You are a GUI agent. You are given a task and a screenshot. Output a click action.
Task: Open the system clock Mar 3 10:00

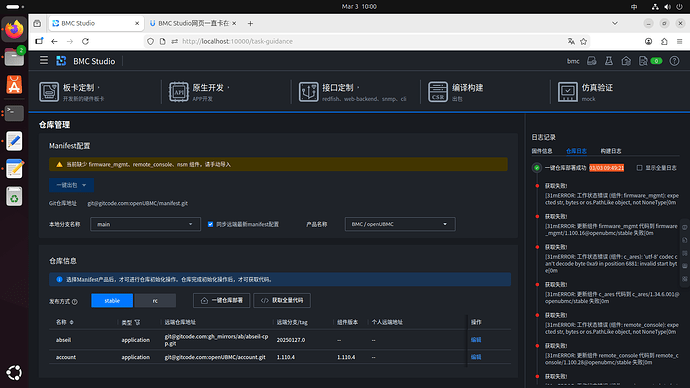click(359, 7)
